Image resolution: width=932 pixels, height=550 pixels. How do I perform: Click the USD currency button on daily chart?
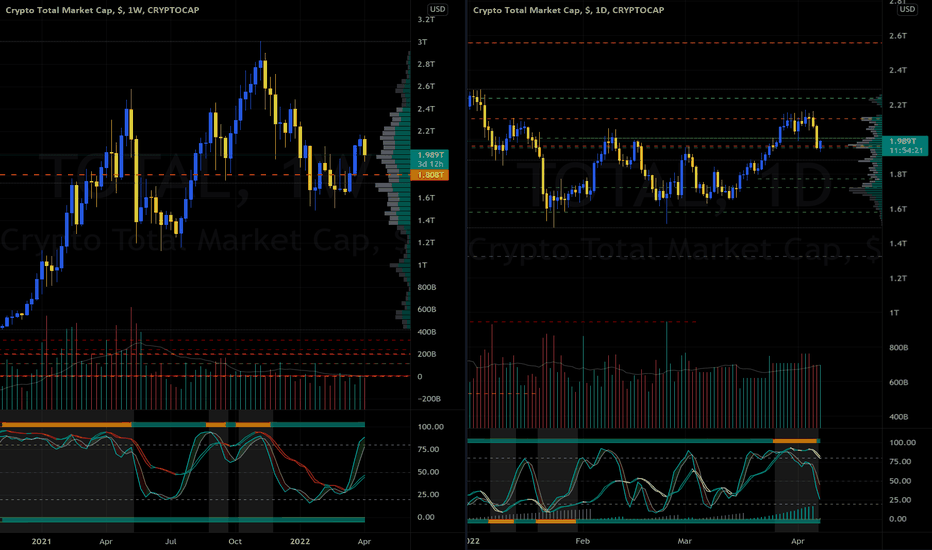click(x=907, y=9)
